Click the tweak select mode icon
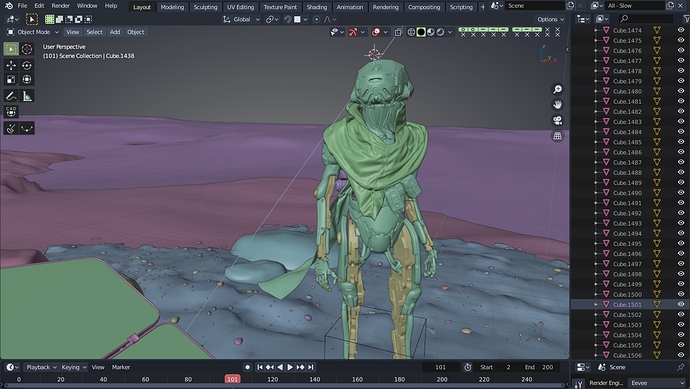The width and height of the screenshot is (690, 389). (x=32, y=19)
